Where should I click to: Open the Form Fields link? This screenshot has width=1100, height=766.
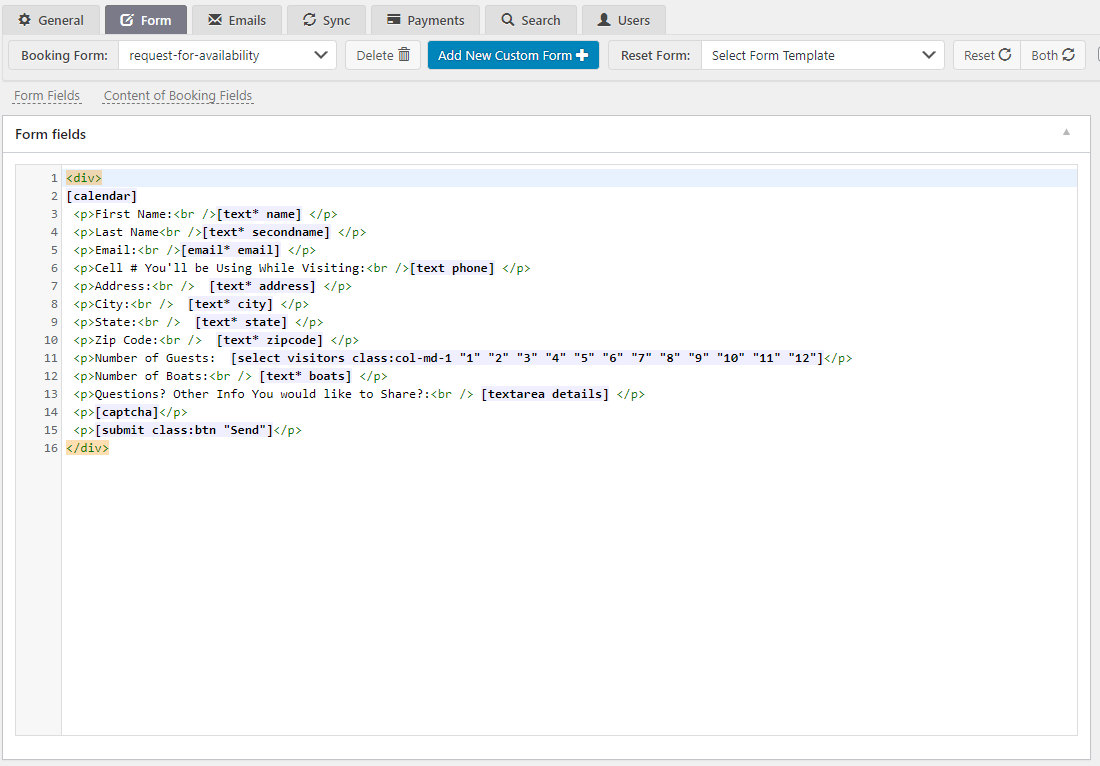point(47,95)
